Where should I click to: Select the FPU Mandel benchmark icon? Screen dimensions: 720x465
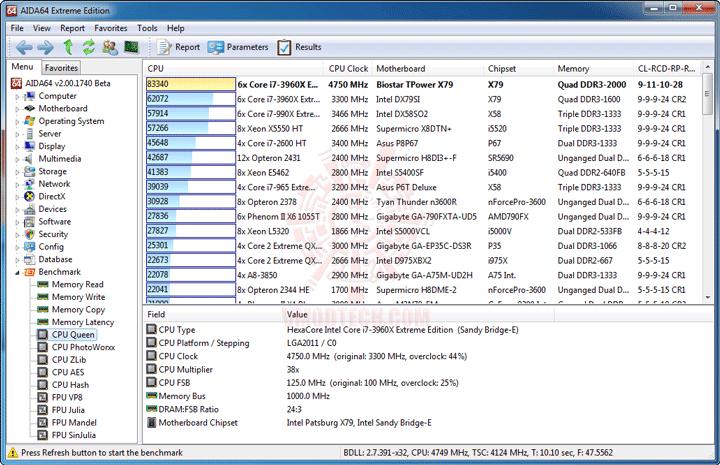tap(43, 422)
